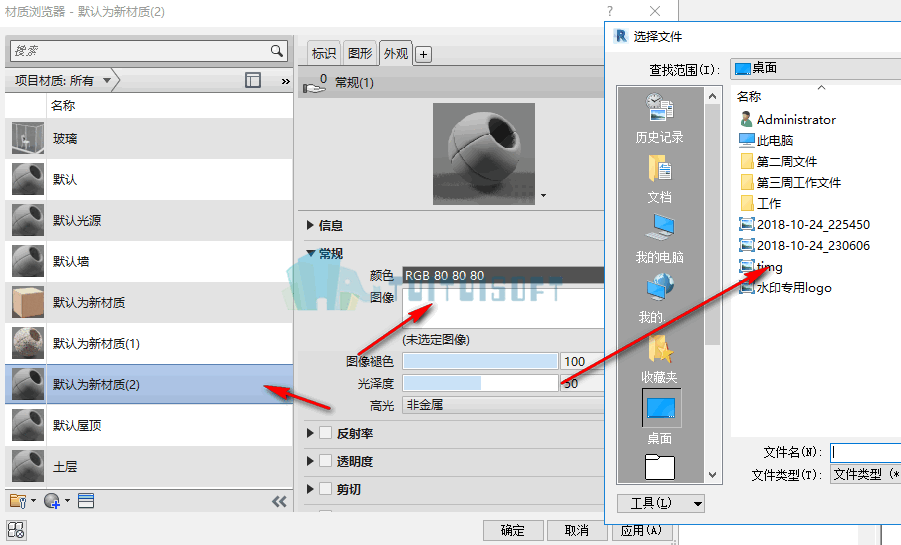The width and height of the screenshot is (901, 545).
Task: Click the hand asset-sharing icon beside 常规(1)
Action: click(x=315, y=84)
